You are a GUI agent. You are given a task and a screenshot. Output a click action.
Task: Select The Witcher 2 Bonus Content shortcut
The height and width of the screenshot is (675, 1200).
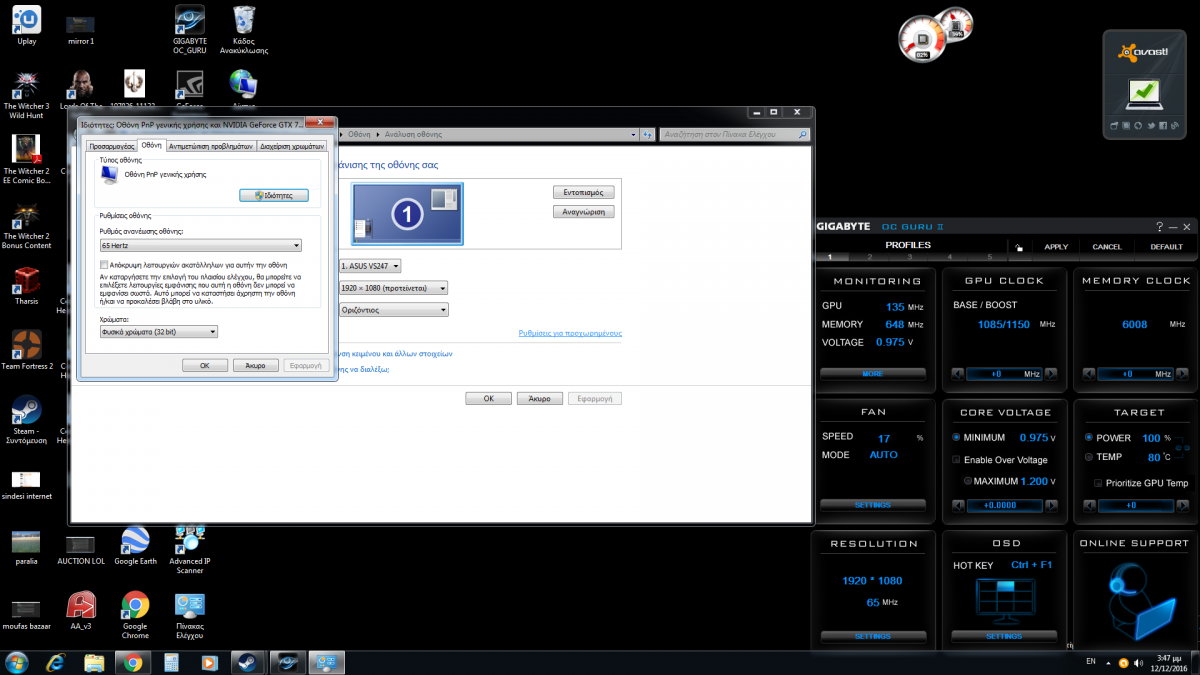27,225
